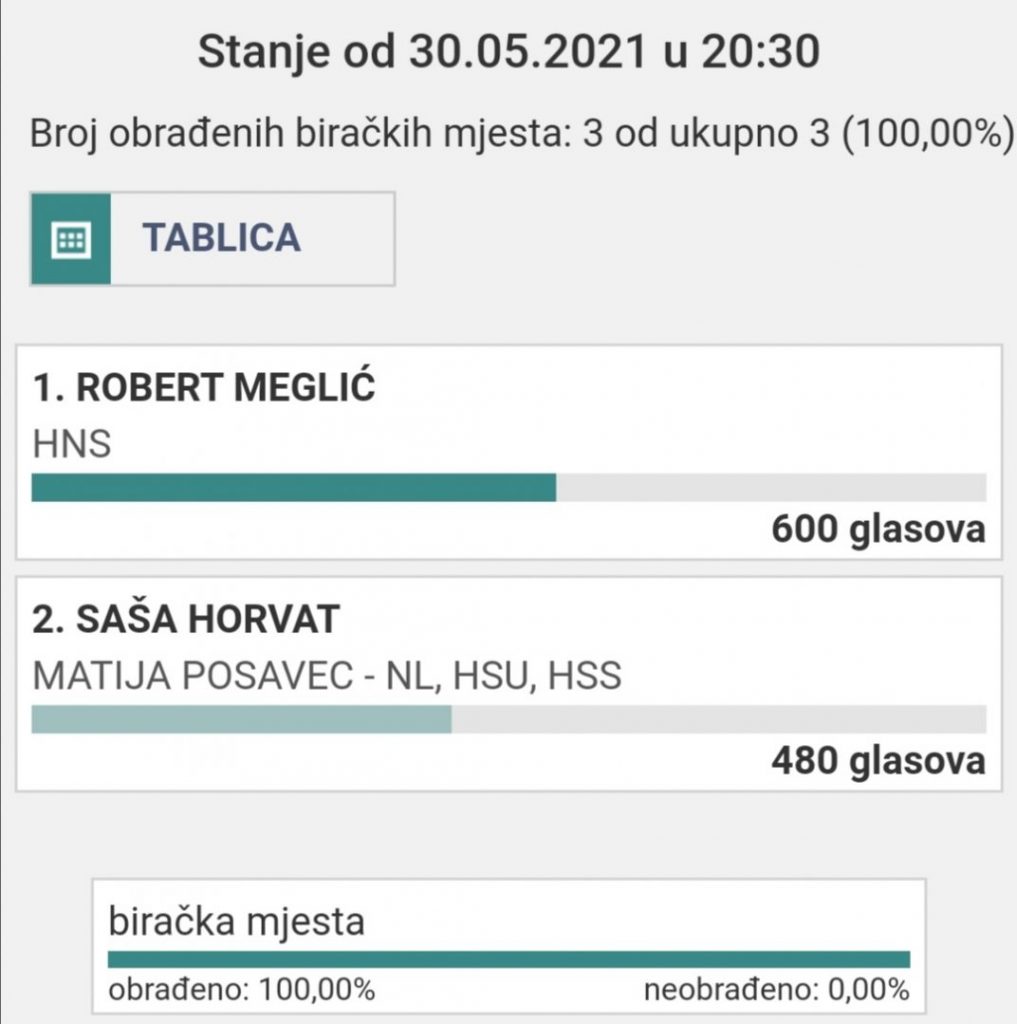Click the biračka mjesta heading
Image resolution: width=1017 pixels, height=1024 pixels.
tap(236, 921)
